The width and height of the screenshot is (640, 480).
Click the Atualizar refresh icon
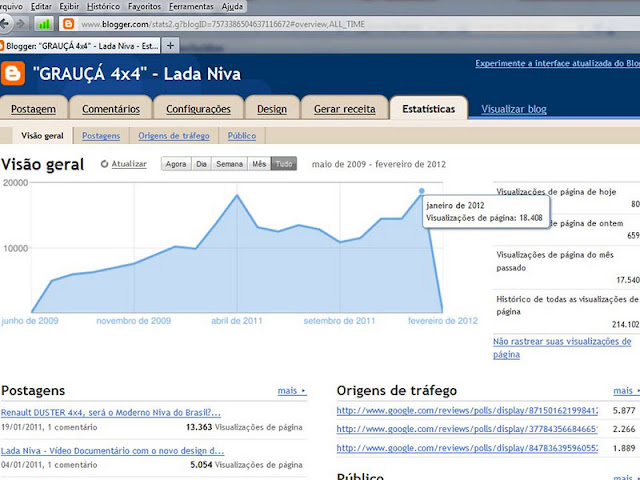[x=104, y=164]
